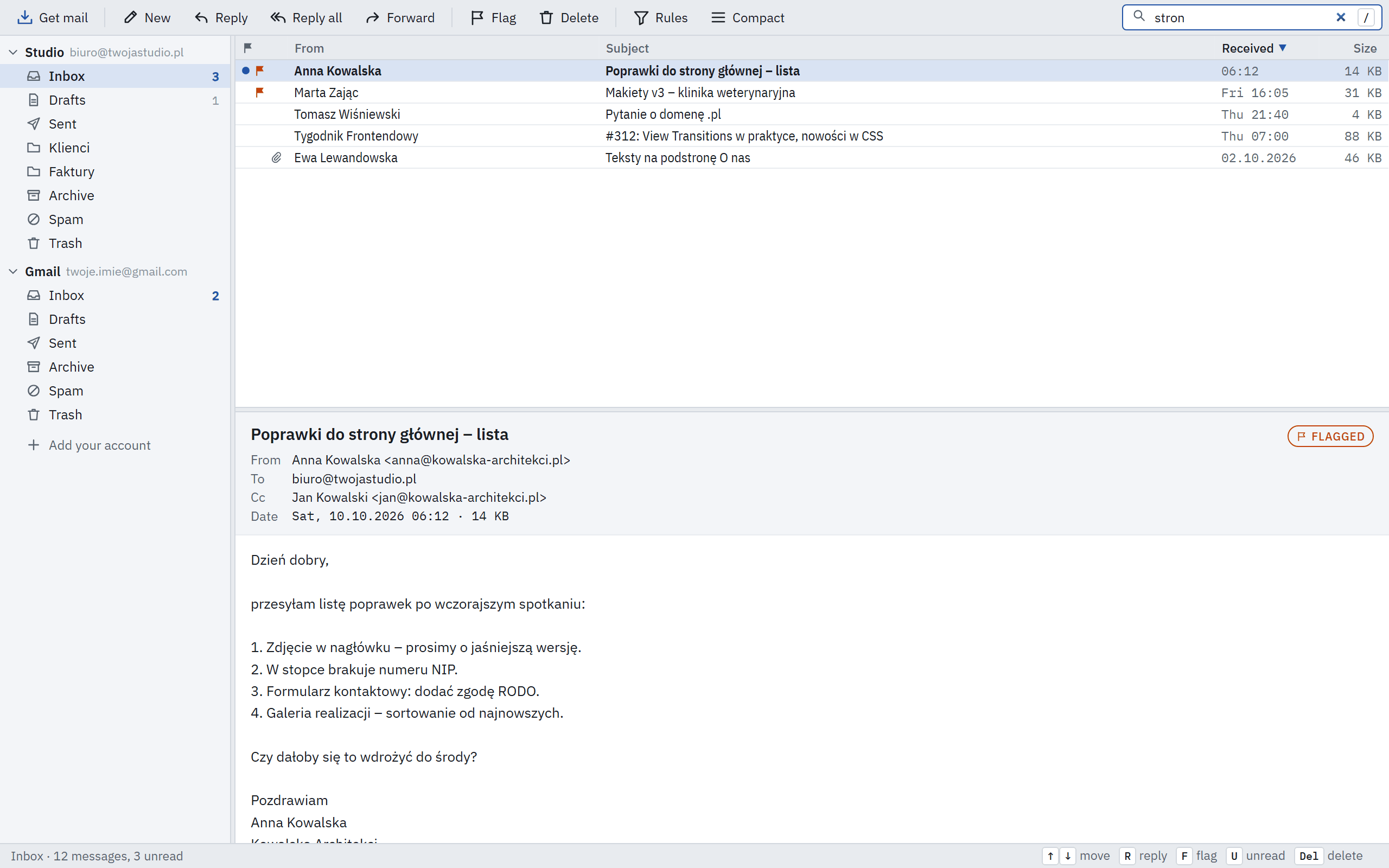
Task: Click Reply all in the toolbar
Action: tap(306, 18)
